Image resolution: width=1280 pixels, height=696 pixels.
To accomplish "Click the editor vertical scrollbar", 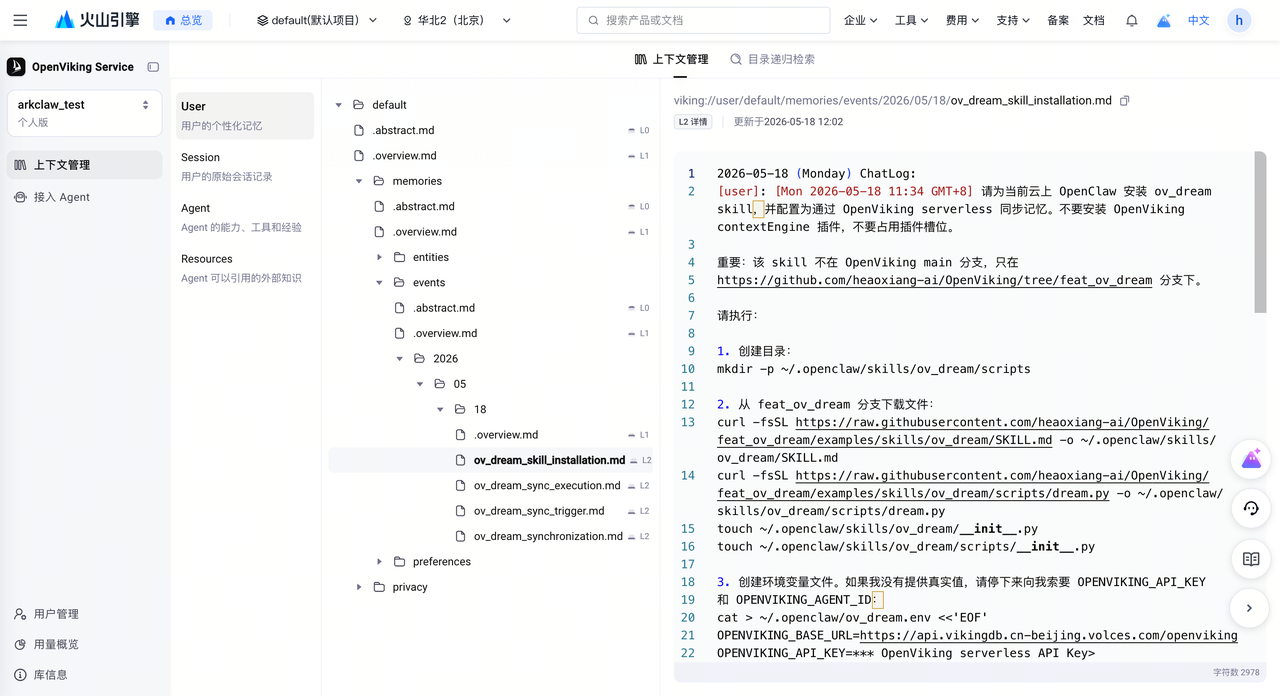I will 1260,232.
